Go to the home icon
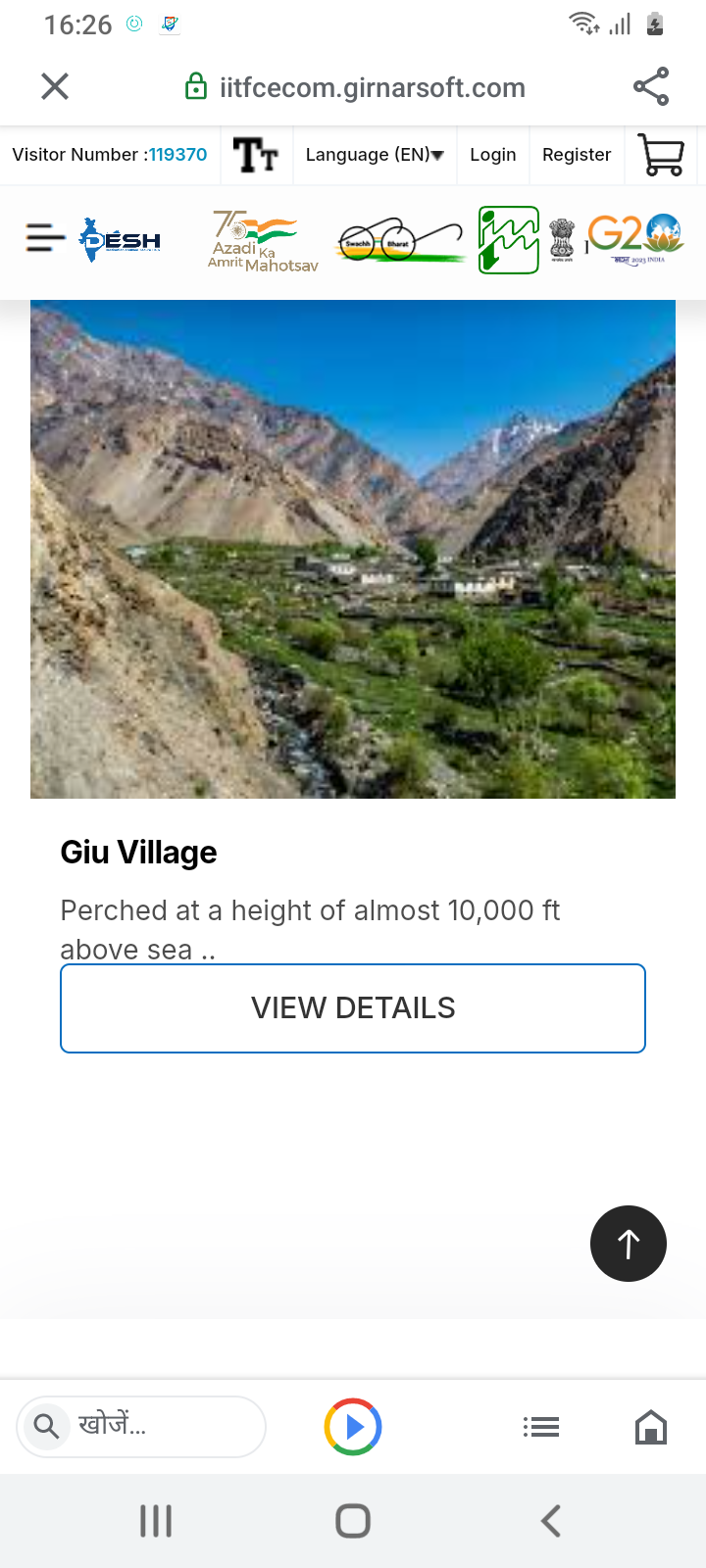This screenshot has width=706, height=1568. pos(651,1427)
